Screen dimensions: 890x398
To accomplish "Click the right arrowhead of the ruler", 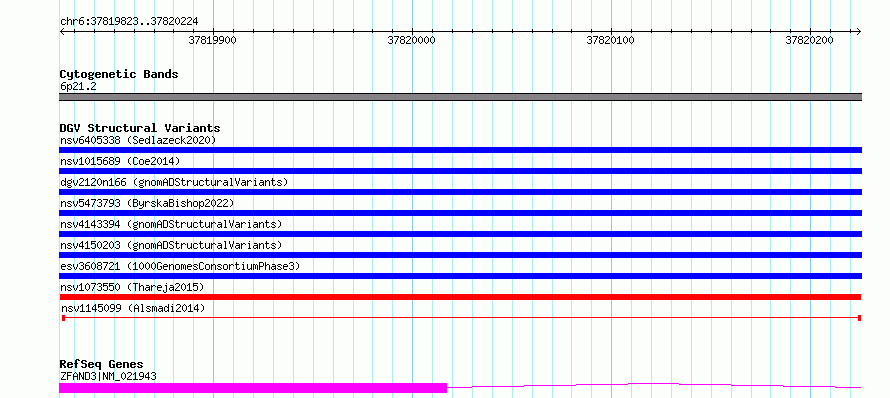I will [x=858, y=32].
